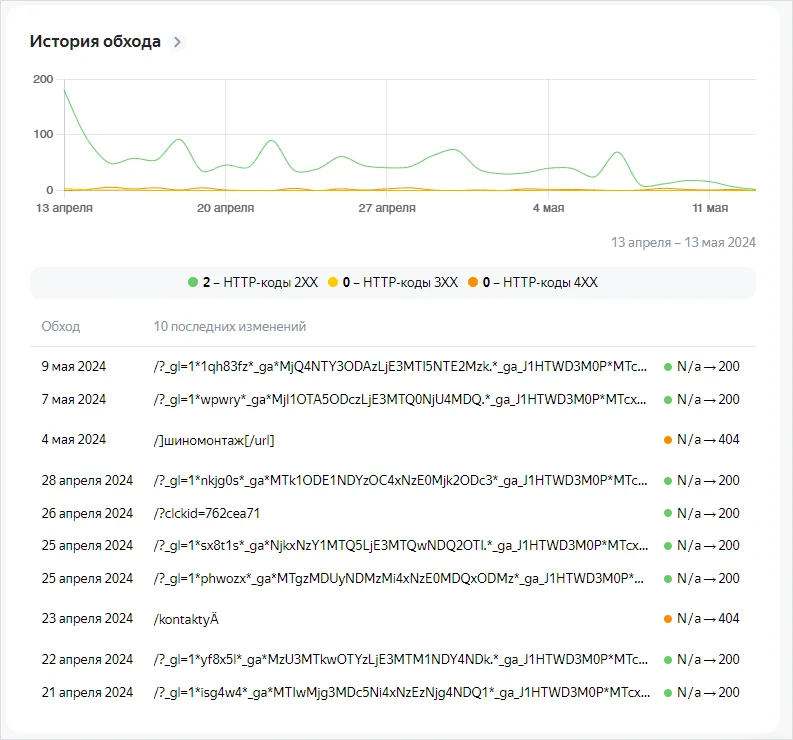Click green status dot for 21 апреля row
This screenshot has height=740, width=793.
668,692
